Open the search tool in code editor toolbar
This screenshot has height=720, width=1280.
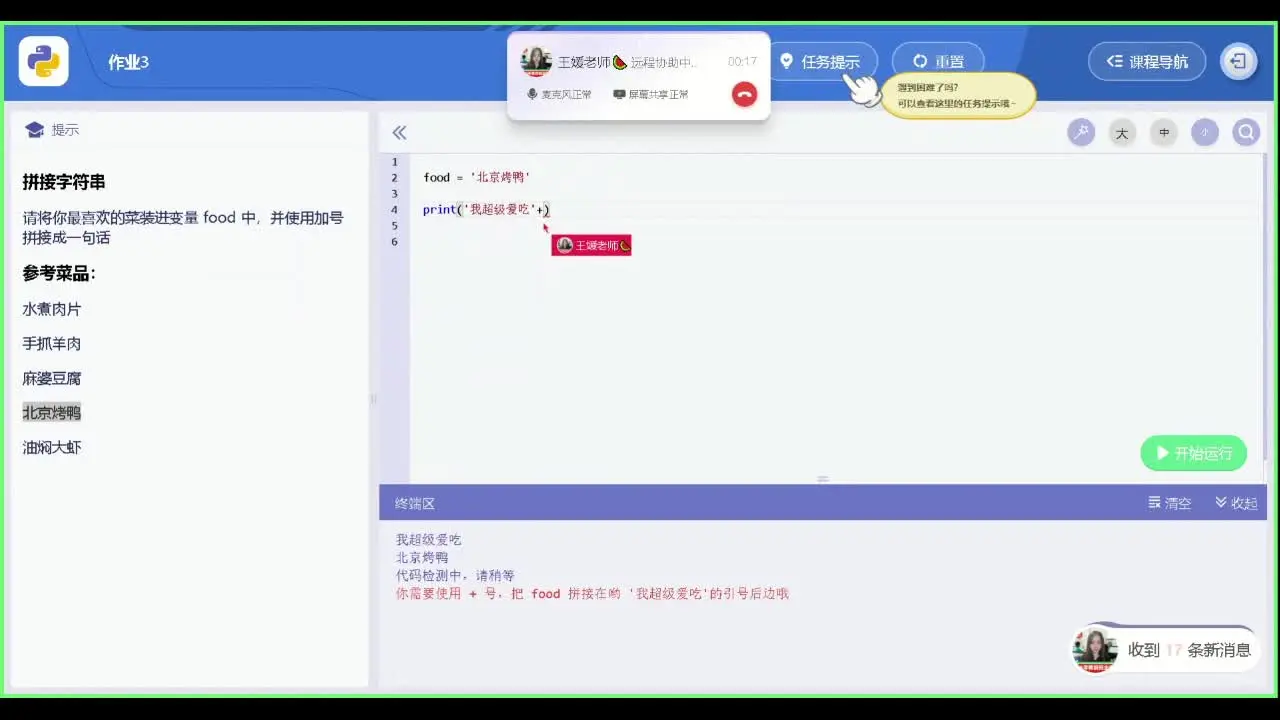point(1246,131)
